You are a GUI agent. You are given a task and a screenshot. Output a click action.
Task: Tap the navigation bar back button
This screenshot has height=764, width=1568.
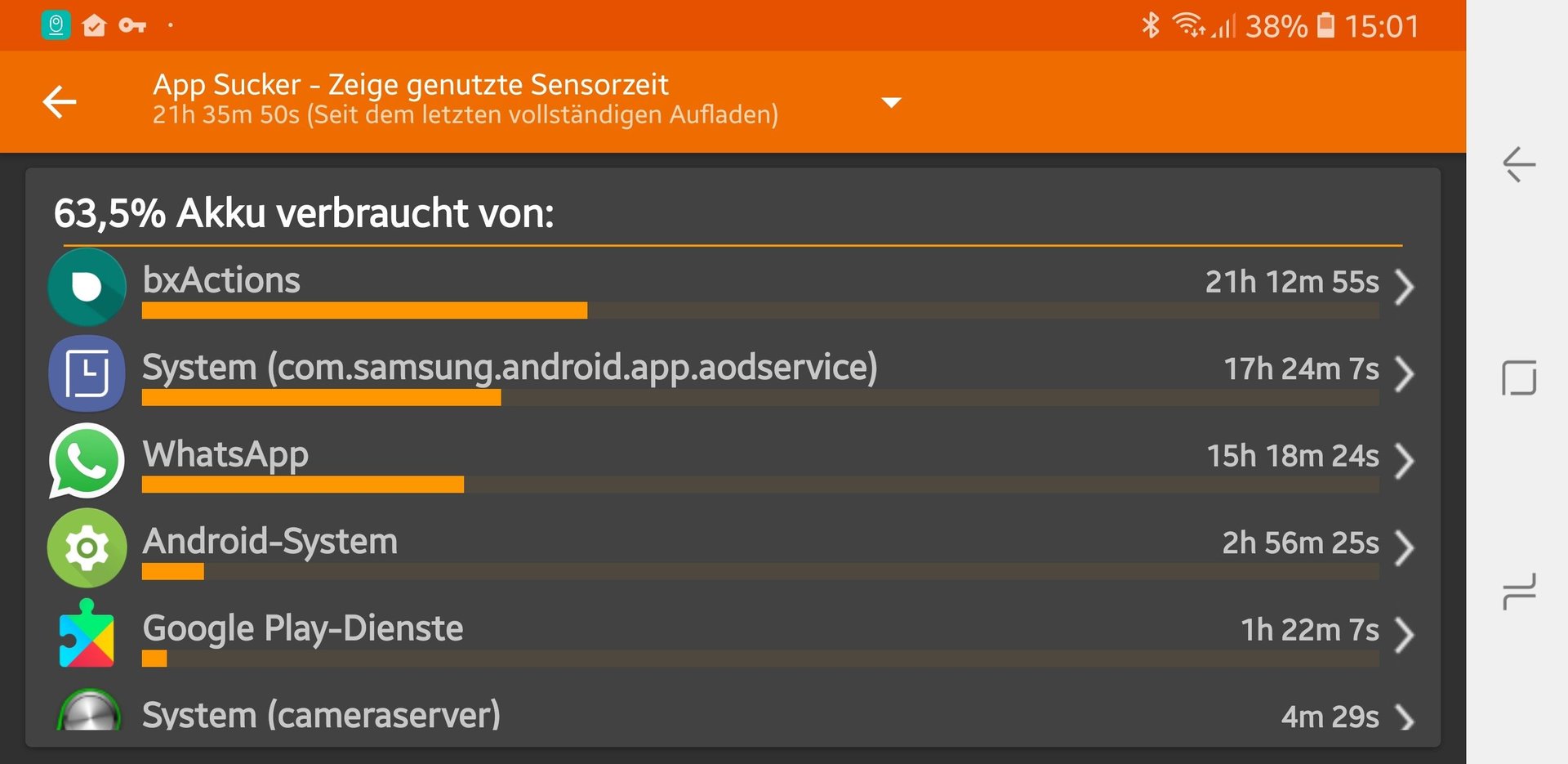pos(1519,164)
